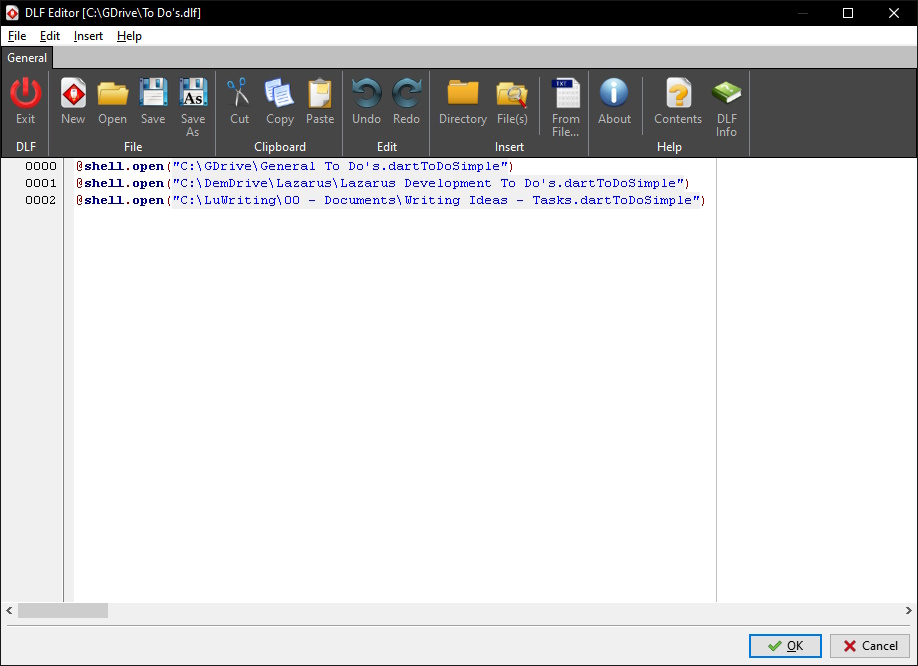This screenshot has height=666, width=918.
Task: Click the Exit power icon
Action: point(26,94)
